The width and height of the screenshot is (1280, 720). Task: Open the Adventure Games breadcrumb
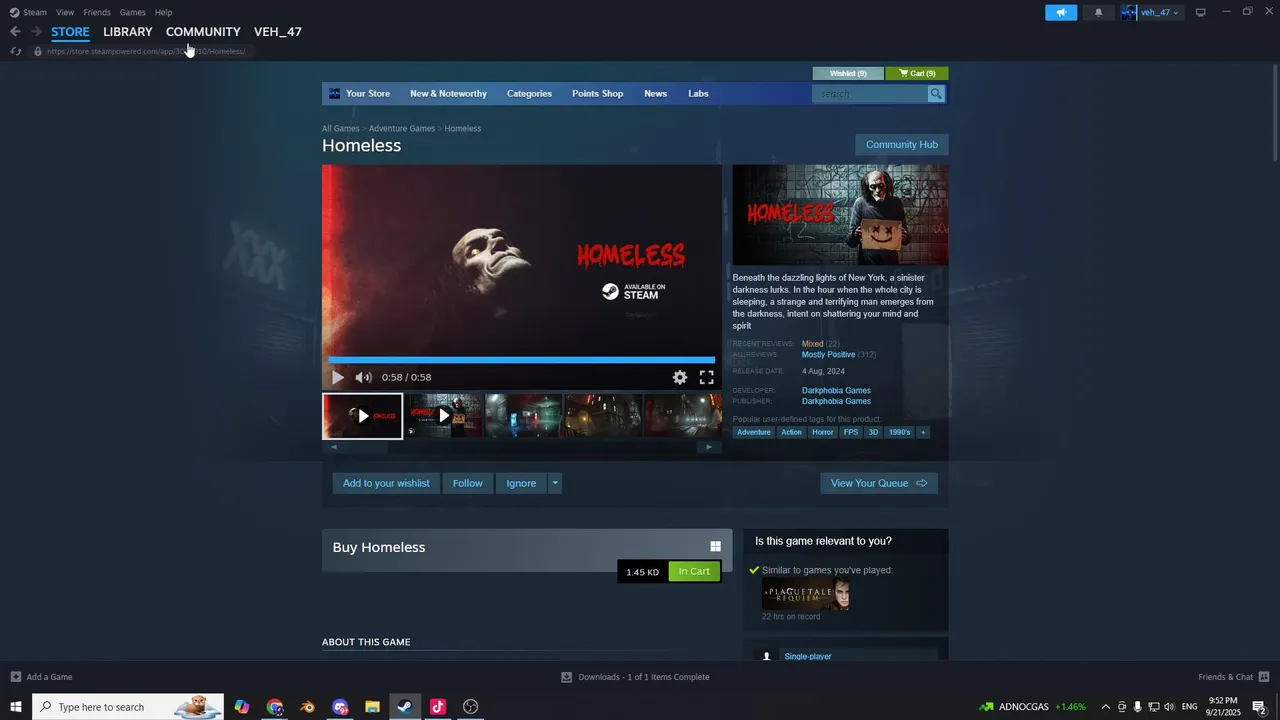(402, 128)
